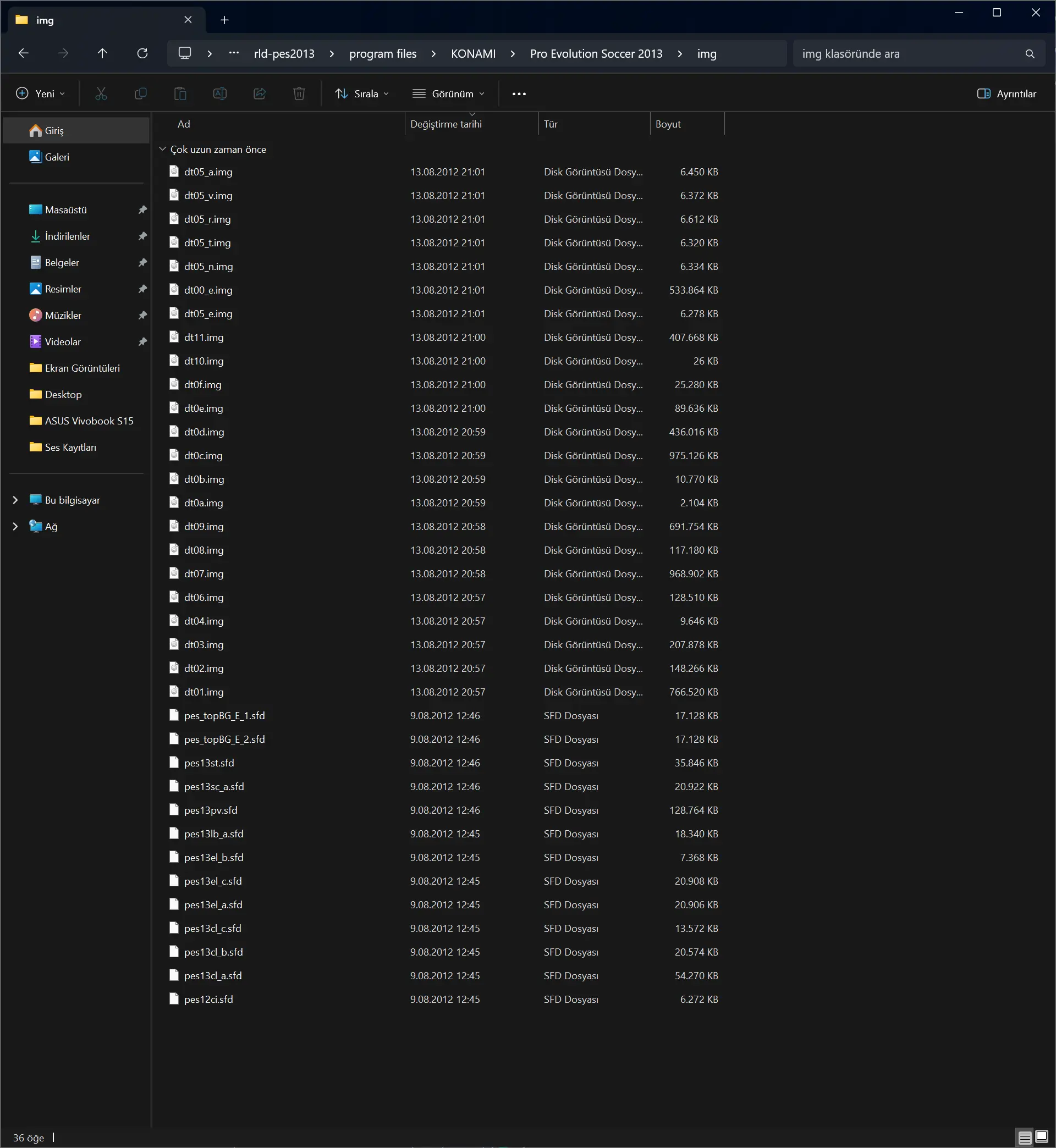This screenshot has height=1148, width=1056.
Task: Open the Görünüm view dropdown
Action: [x=449, y=93]
